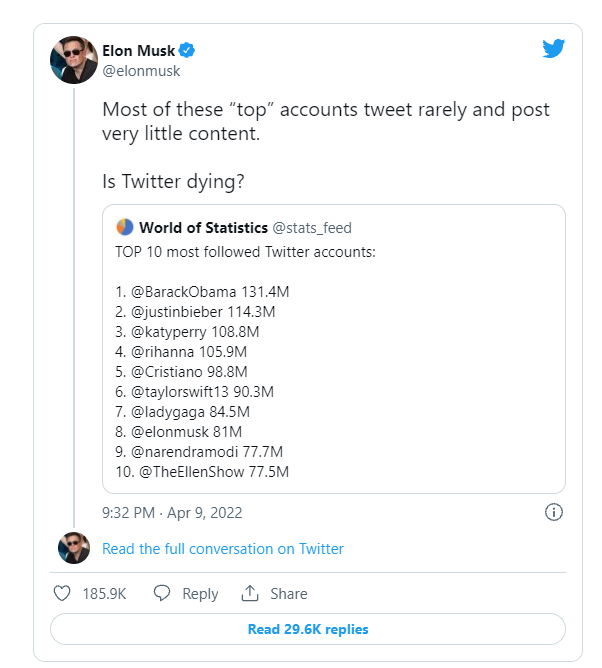Click the @elonmusk handle

(x=141, y=71)
